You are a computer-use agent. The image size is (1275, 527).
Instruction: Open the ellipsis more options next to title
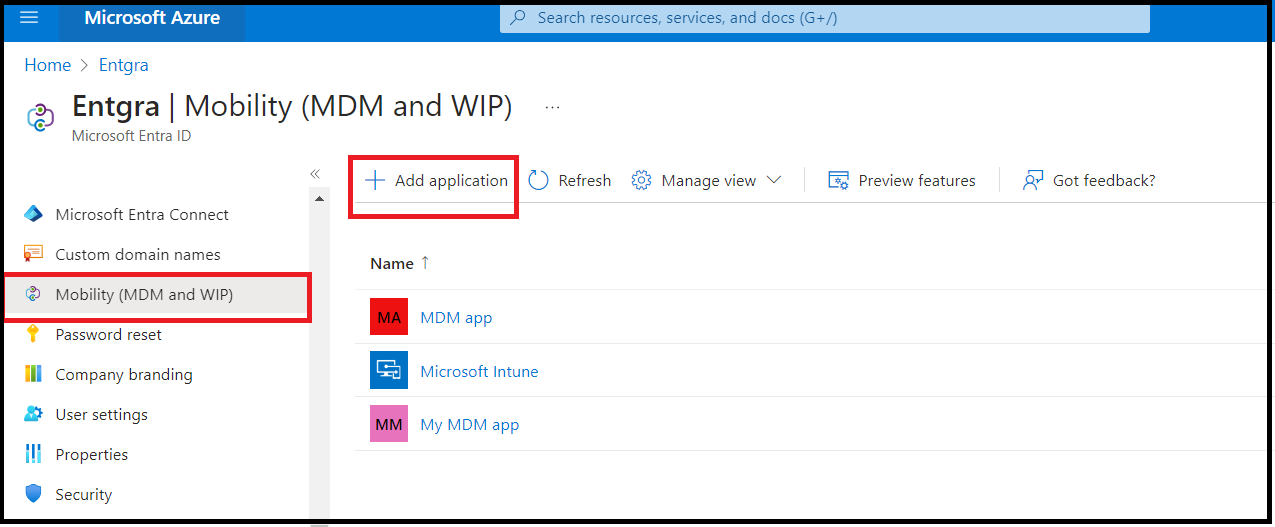point(553,107)
